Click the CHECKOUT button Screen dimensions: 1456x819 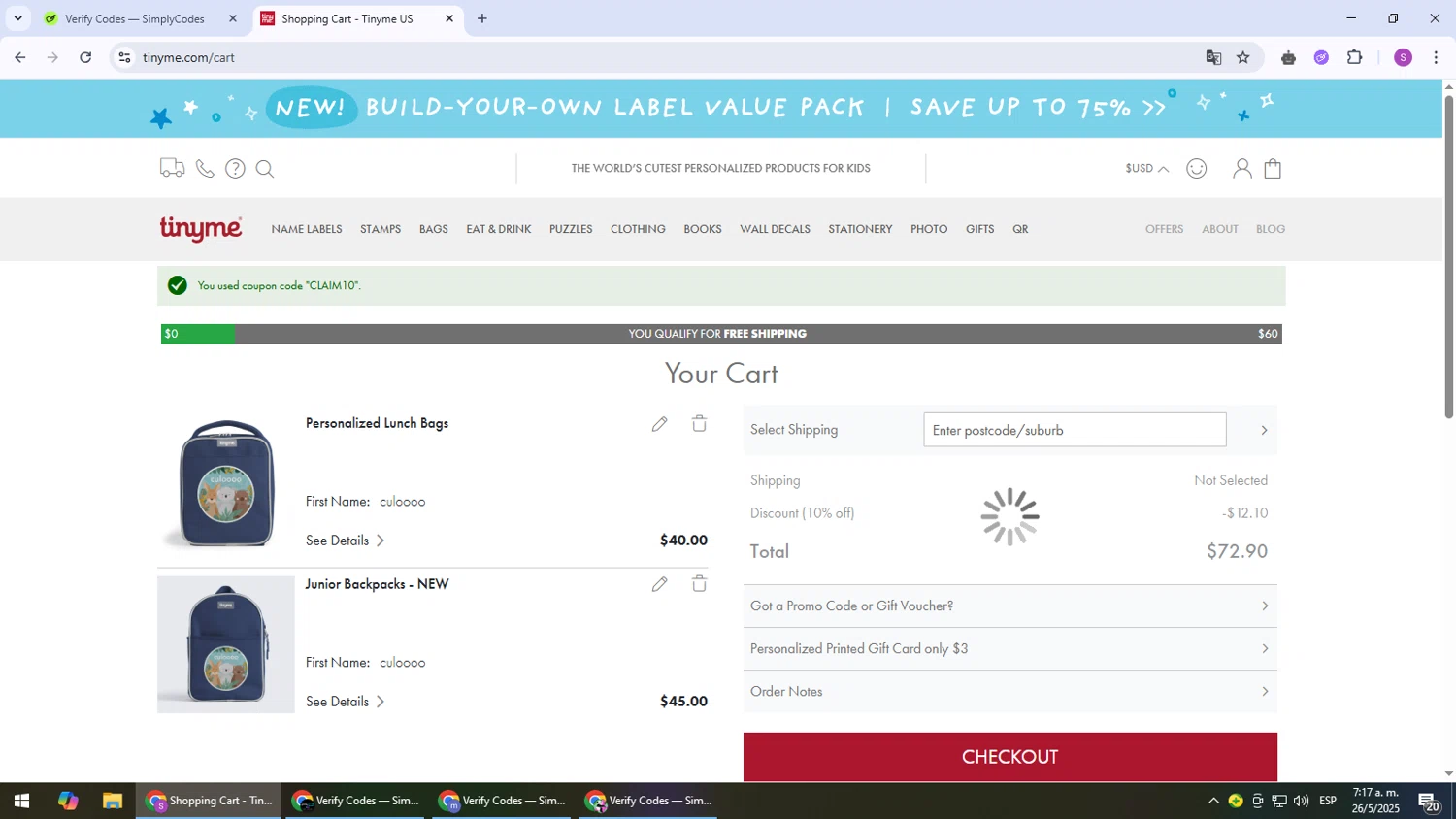(1009, 757)
